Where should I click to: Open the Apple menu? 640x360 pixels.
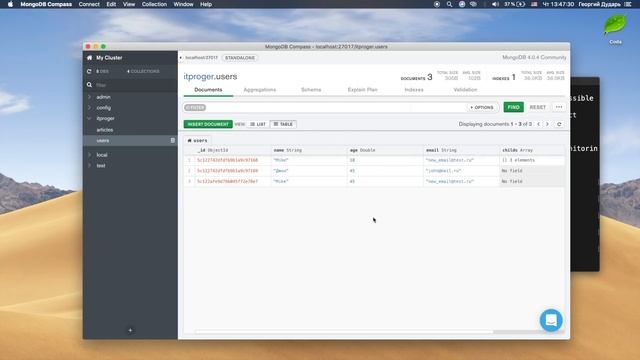tap(10, 4)
